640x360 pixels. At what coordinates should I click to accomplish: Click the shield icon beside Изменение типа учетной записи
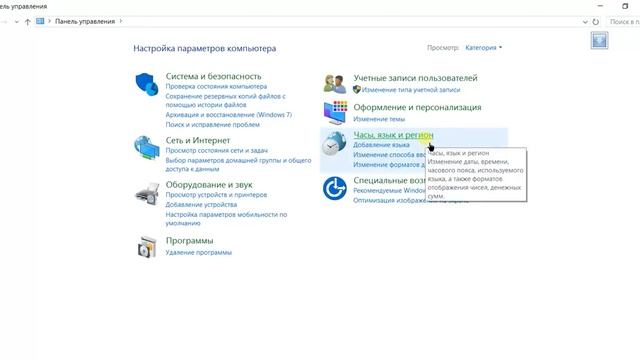coord(357,89)
